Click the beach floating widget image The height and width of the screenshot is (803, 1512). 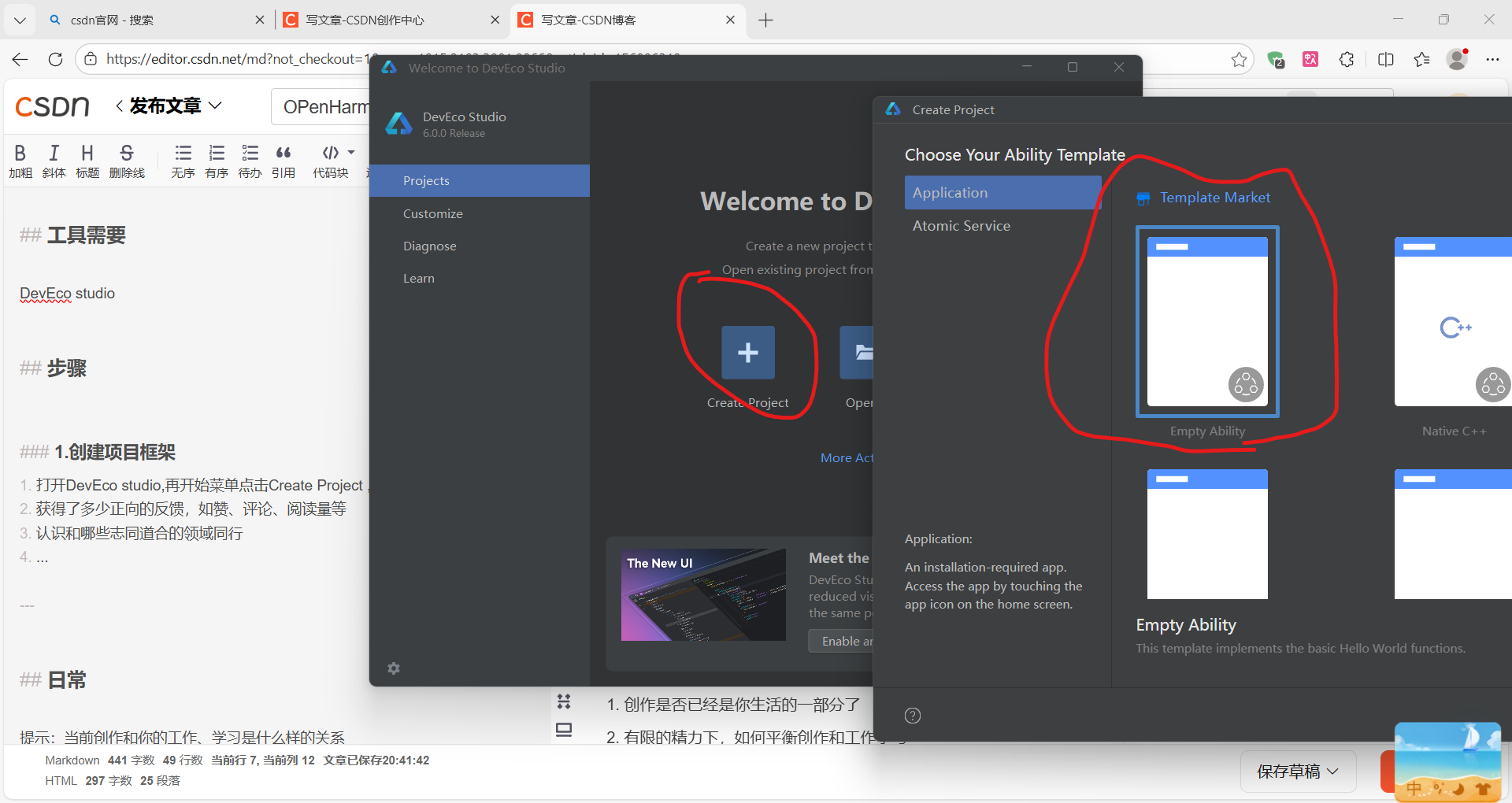(1447, 760)
